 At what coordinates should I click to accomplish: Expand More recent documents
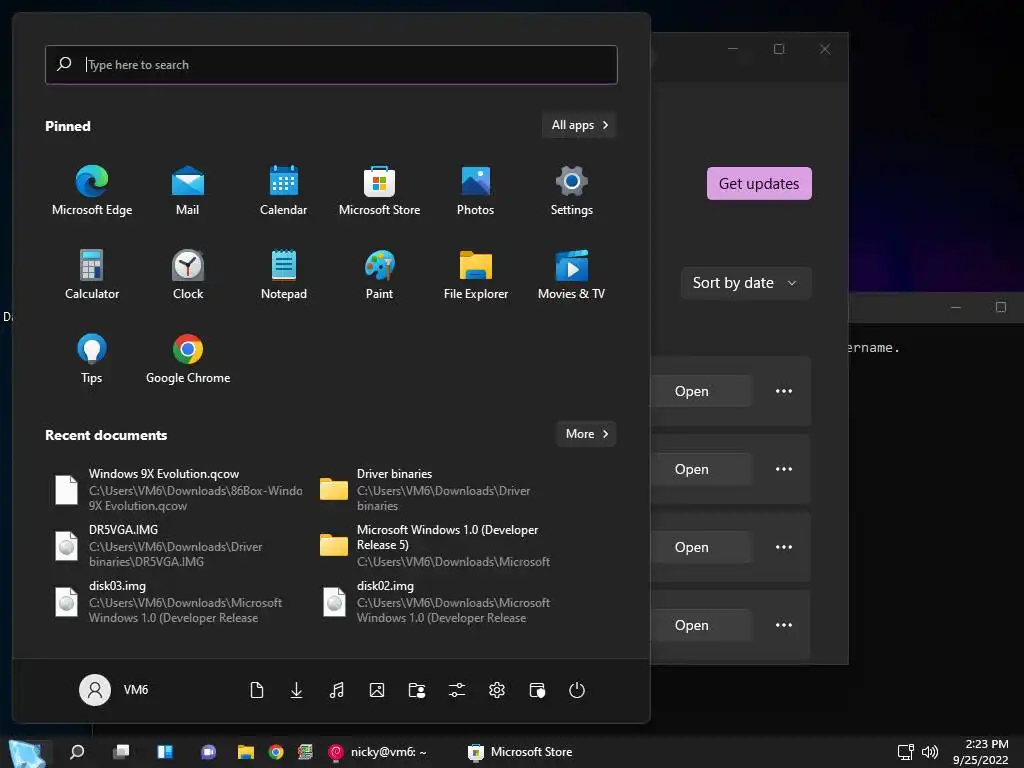click(586, 434)
